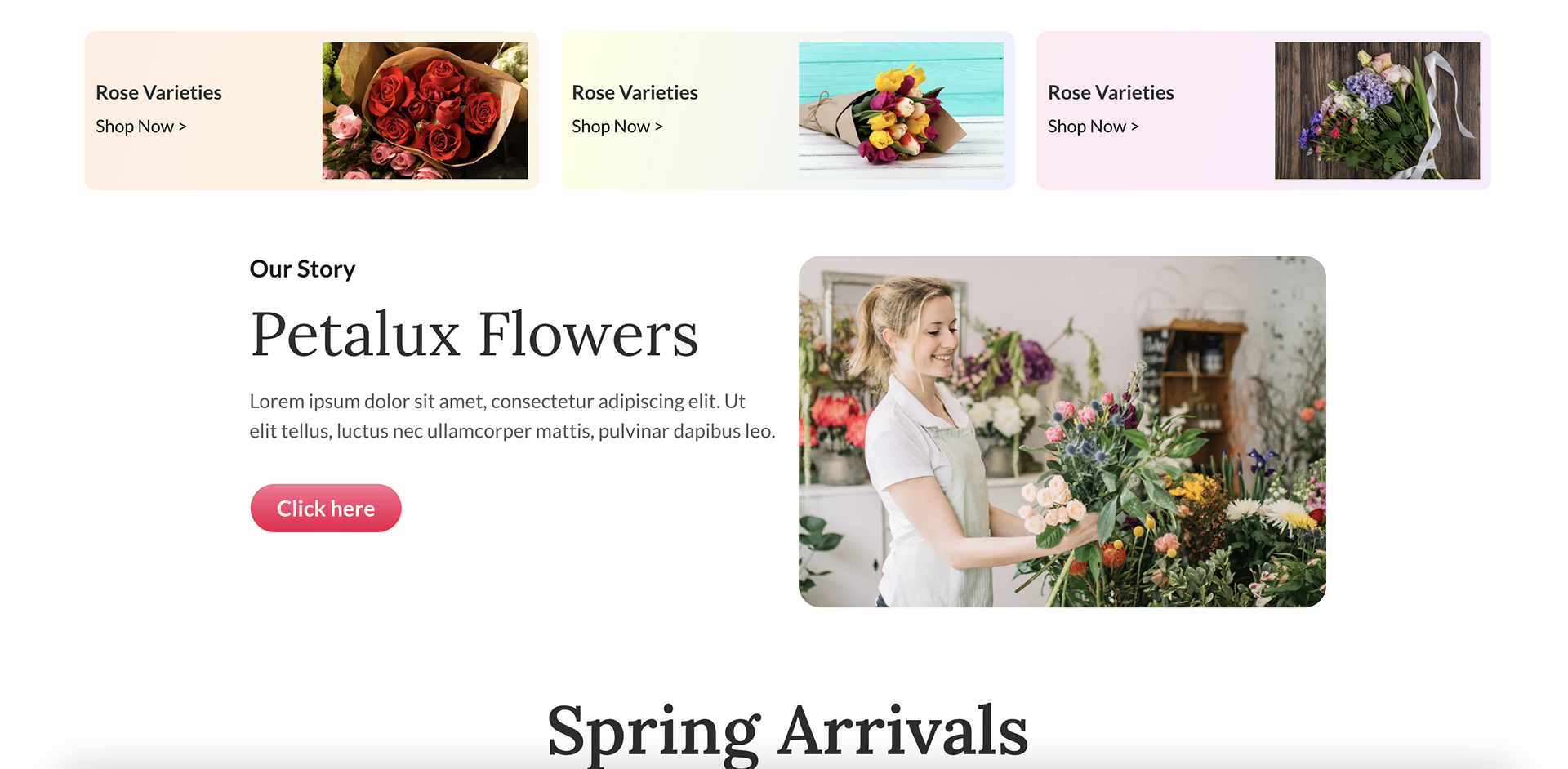Click the red roses bouquet image
The width and height of the screenshot is (1568, 769).
pos(425,110)
